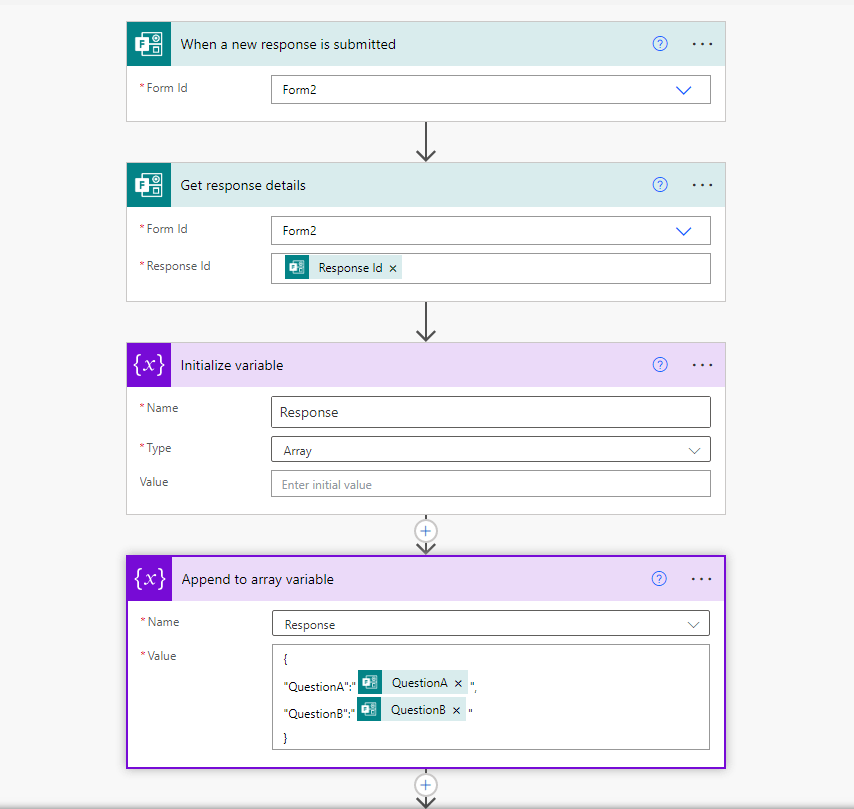This screenshot has width=854, height=809.
Task: Click the Forms icon on the QuestionB token
Action: coord(368,710)
